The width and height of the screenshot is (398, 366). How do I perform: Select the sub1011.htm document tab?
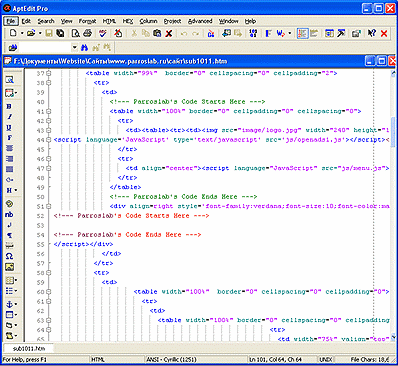coord(29,348)
